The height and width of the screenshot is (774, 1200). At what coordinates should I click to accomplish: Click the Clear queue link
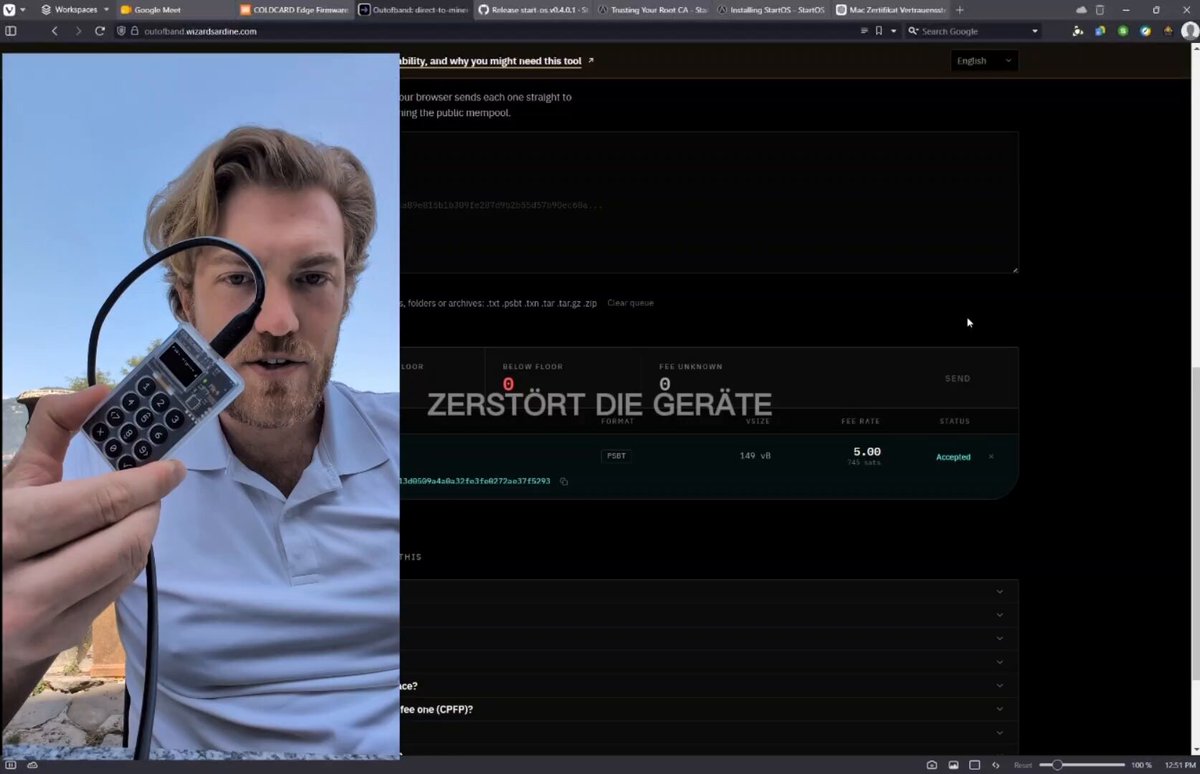[x=631, y=303]
